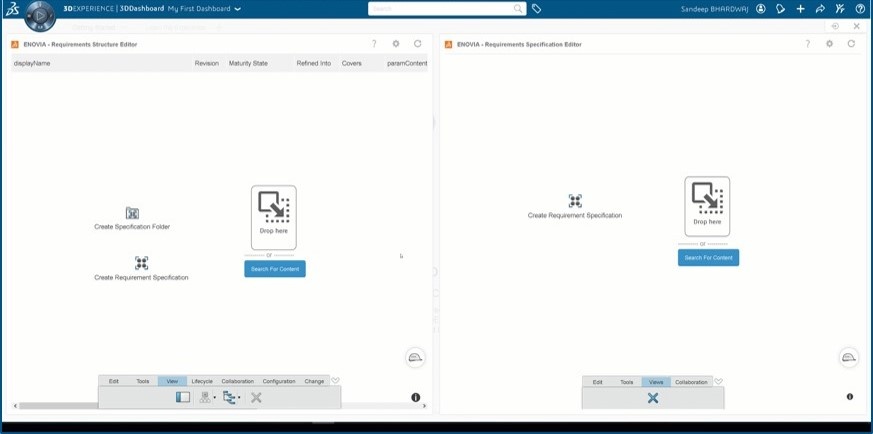The width and height of the screenshot is (873, 434).
Task: Click the share arrow icon in top bar
Action: click(820, 9)
